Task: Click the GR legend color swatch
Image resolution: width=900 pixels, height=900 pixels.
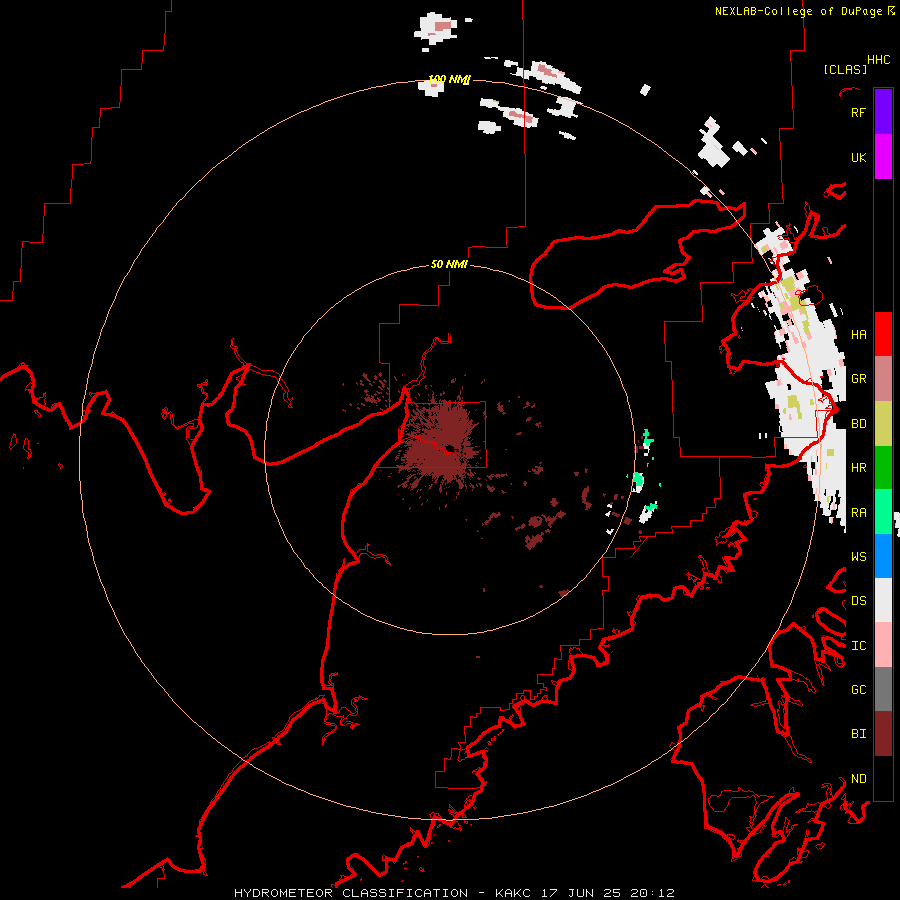Action: point(883,379)
